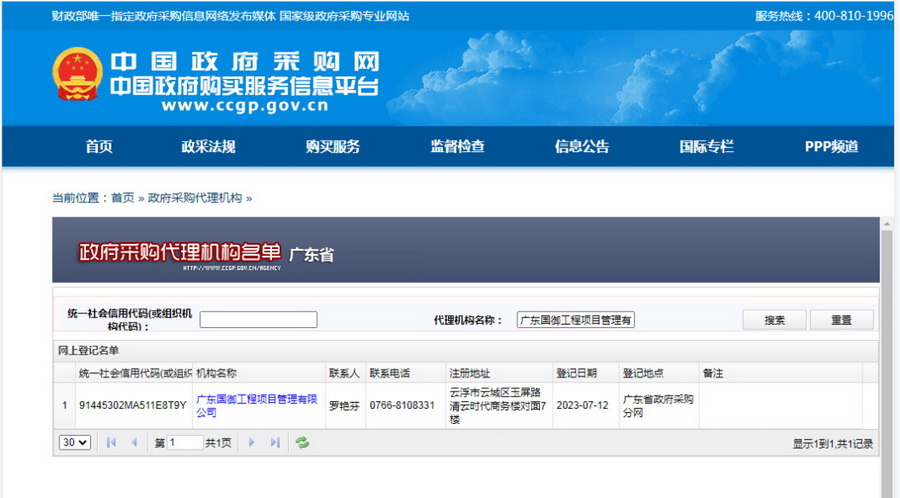Select contact name 罗艳芬 cell
900x498 pixels.
point(344,406)
